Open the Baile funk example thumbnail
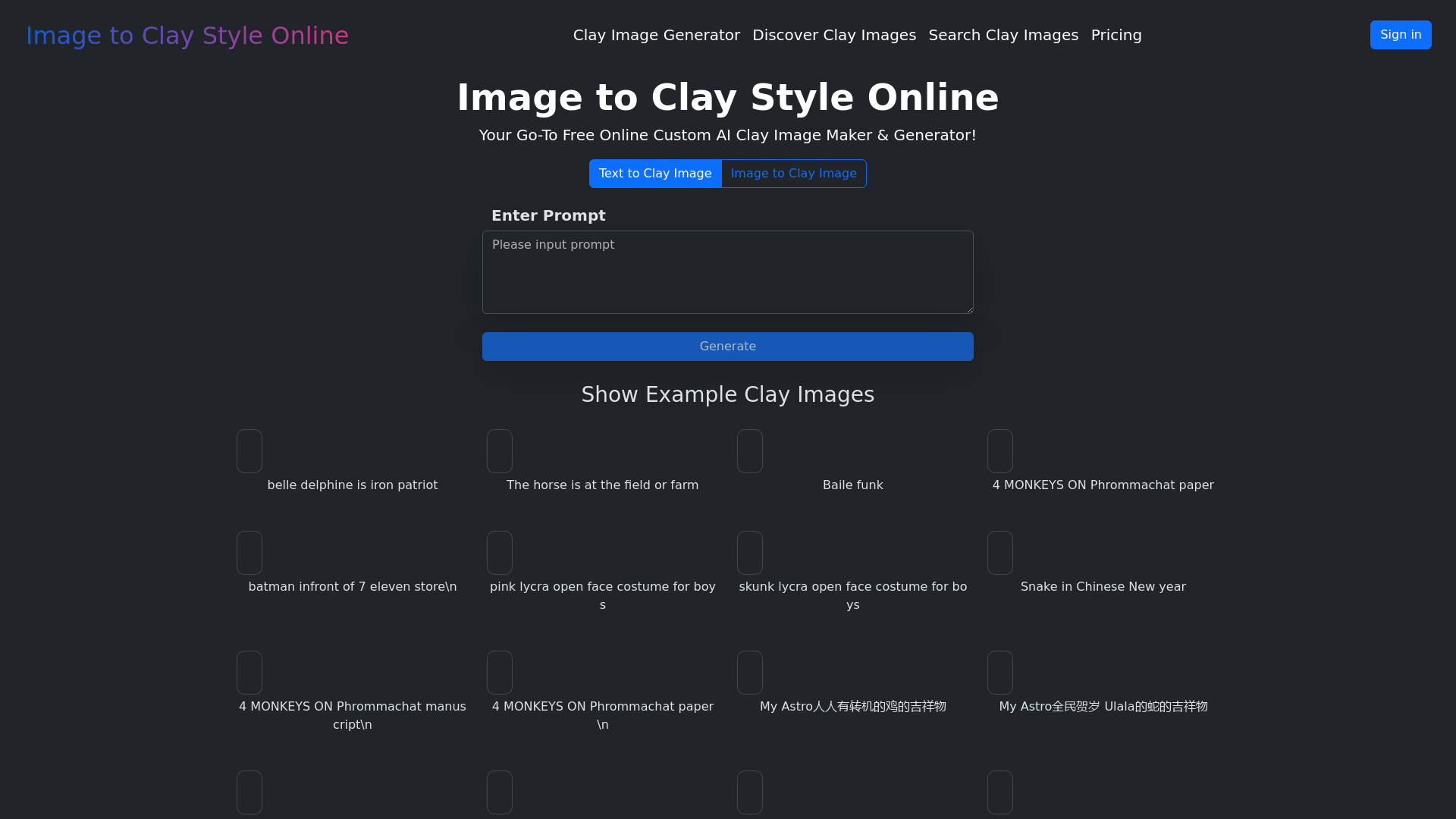 (x=750, y=451)
